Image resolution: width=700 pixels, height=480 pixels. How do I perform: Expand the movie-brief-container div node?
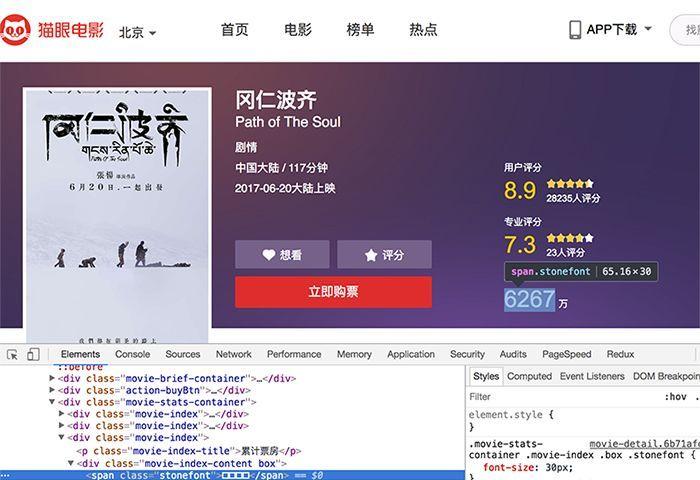[x=52, y=378]
